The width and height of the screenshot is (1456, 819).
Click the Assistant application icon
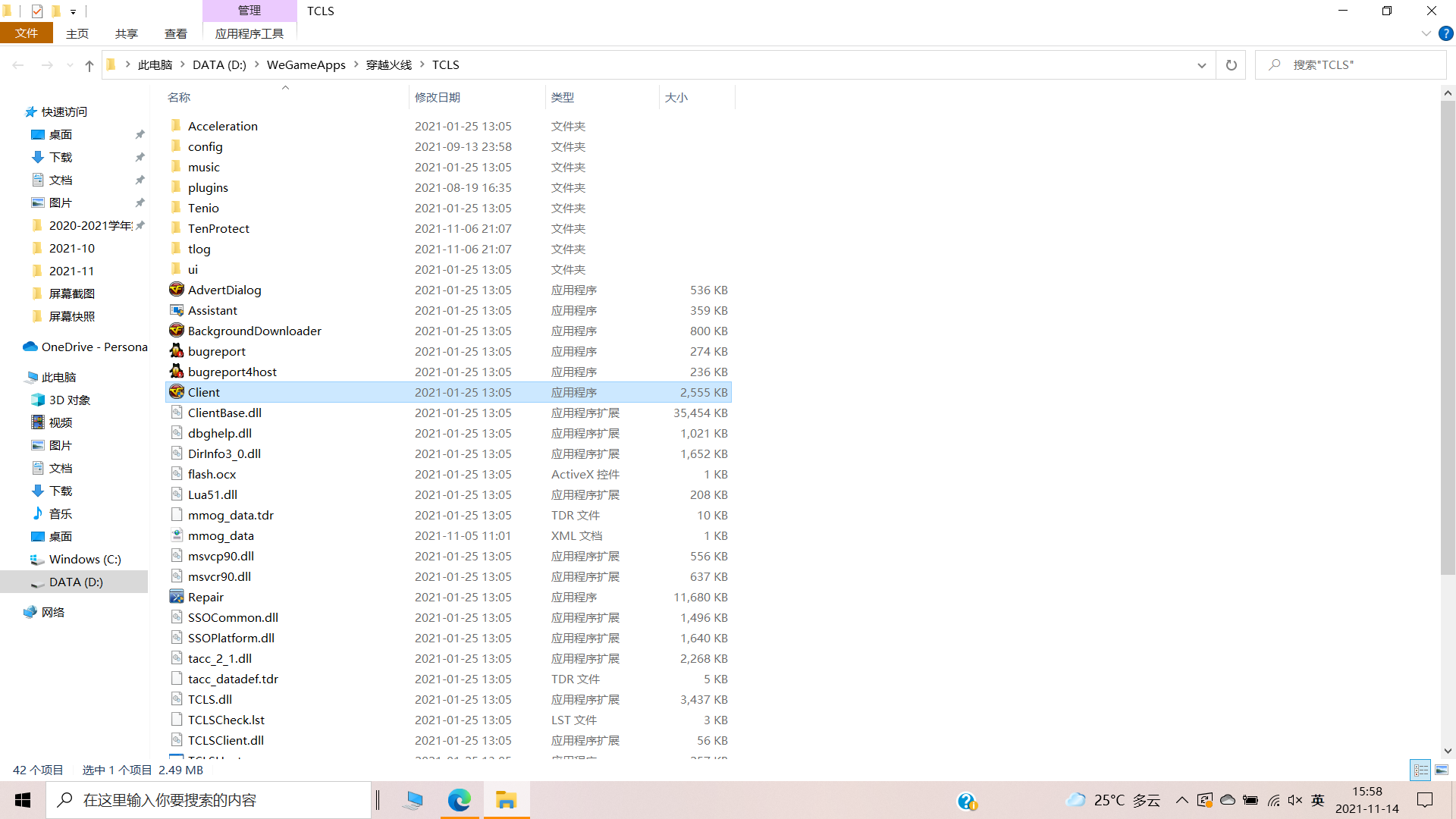177,310
